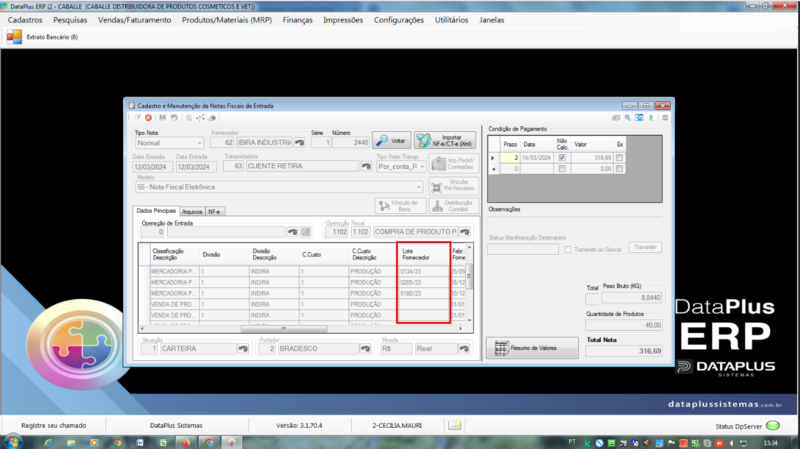Screen dimensions: 800x449
Task: Click the Registre seu chamado link
Action: pos(54,425)
